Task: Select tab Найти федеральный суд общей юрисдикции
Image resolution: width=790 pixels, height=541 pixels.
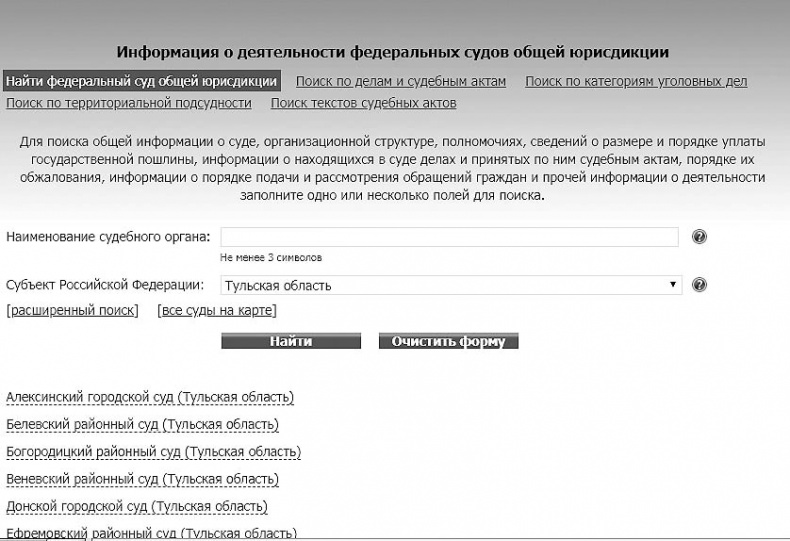Action: click(x=141, y=81)
